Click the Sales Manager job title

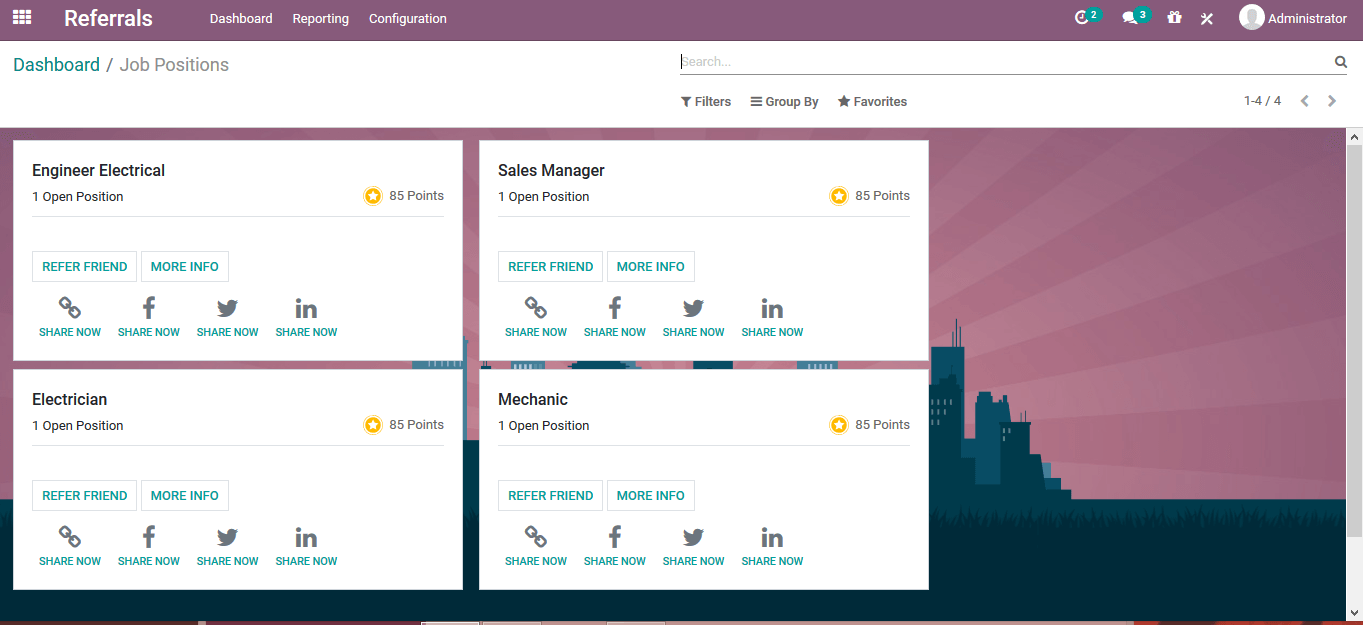pos(551,171)
